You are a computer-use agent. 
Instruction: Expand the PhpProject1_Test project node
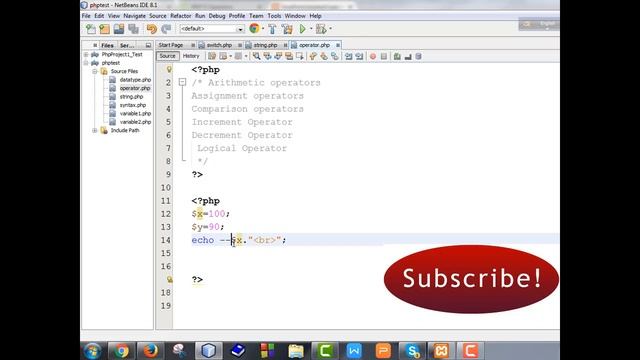[86, 54]
